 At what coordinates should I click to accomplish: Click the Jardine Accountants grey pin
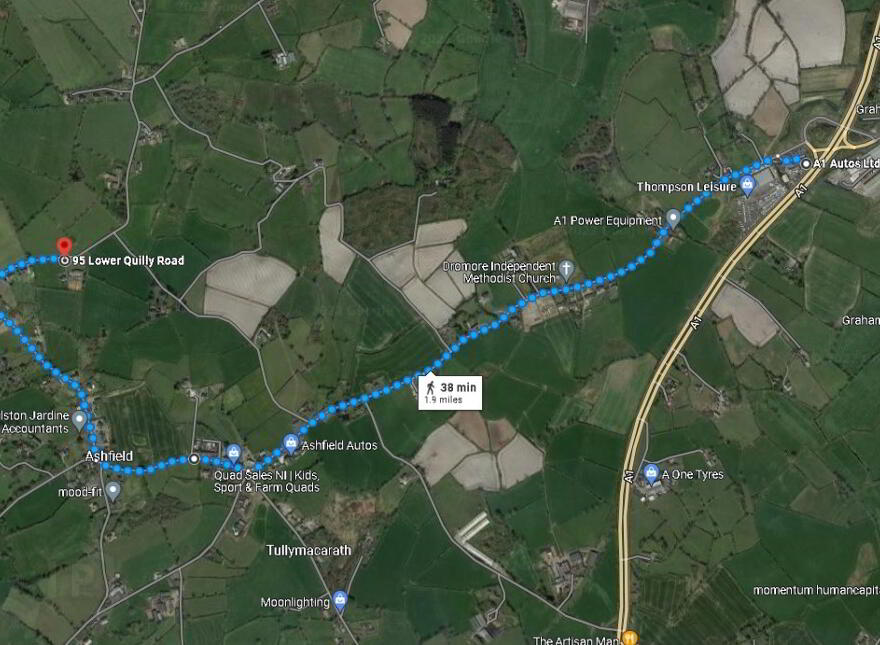click(x=80, y=420)
